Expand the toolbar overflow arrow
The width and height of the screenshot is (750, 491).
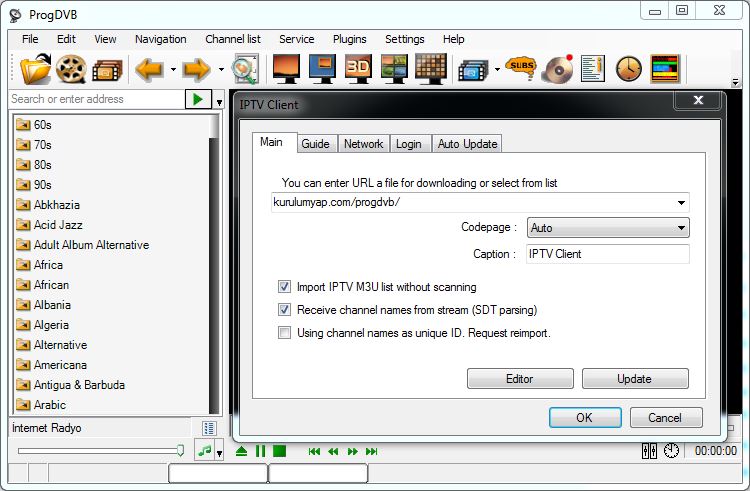pos(735,82)
